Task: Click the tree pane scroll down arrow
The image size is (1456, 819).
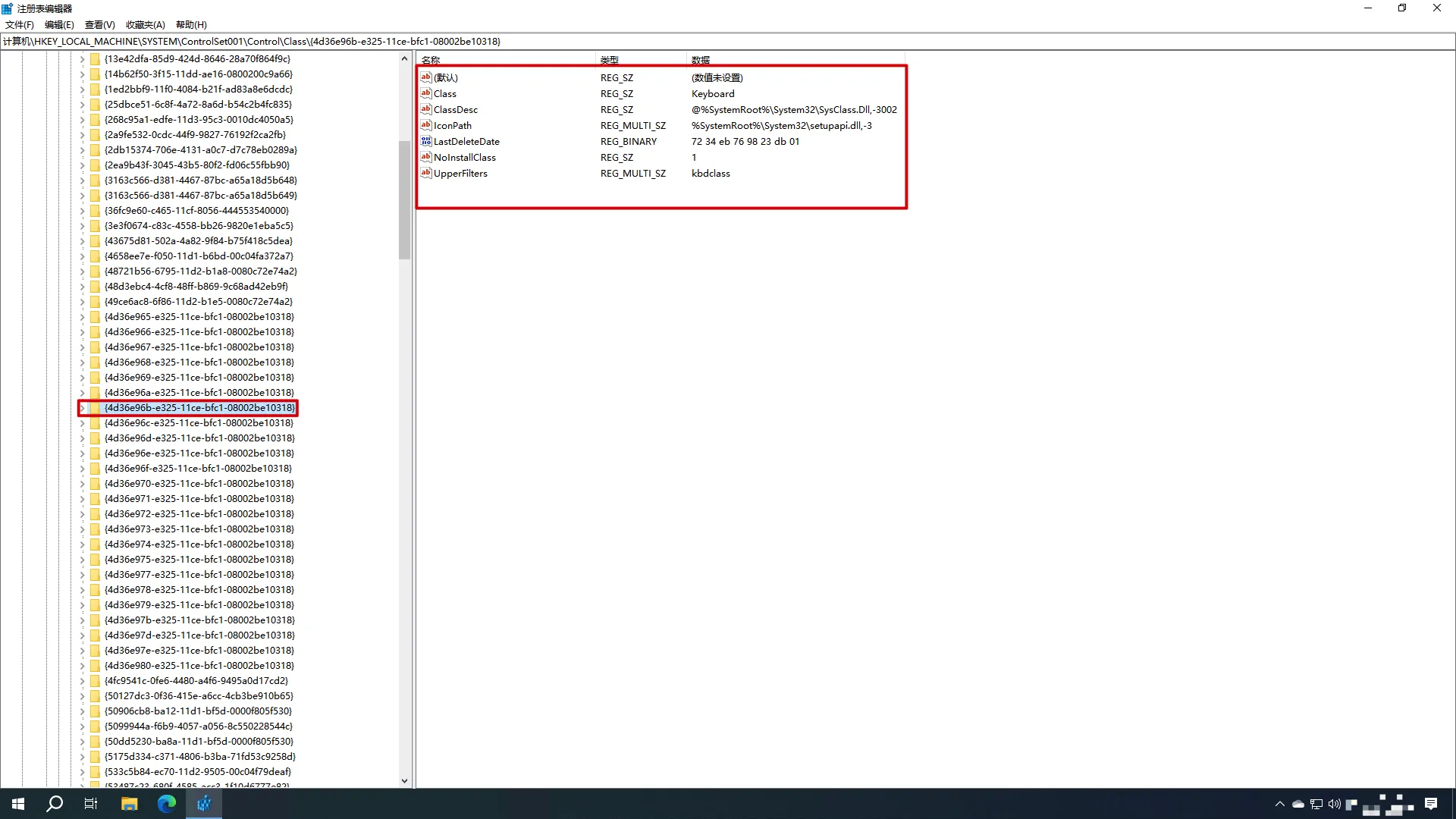Action: [404, 780]
